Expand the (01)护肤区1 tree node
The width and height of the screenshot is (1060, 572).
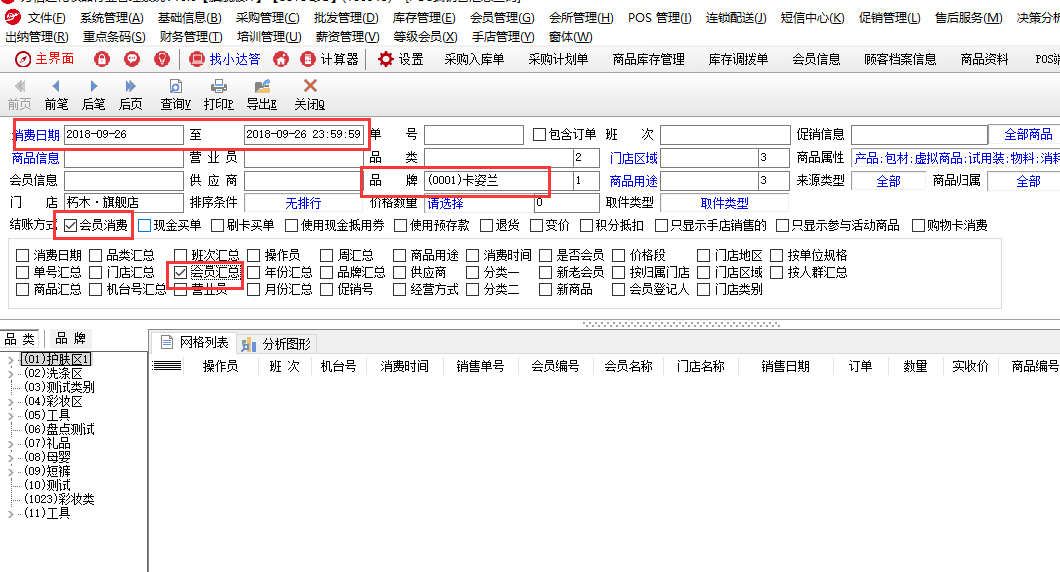[10, 360]
